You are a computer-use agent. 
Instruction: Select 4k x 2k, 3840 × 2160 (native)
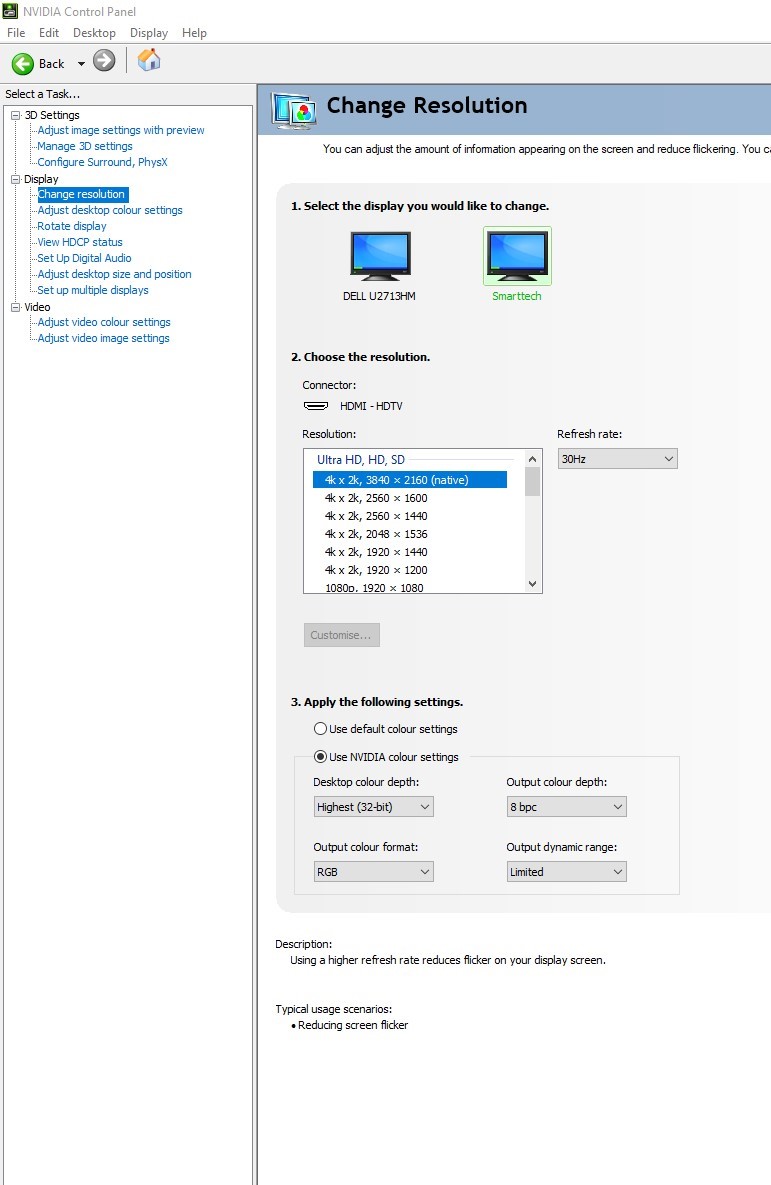tap(410, 480)
